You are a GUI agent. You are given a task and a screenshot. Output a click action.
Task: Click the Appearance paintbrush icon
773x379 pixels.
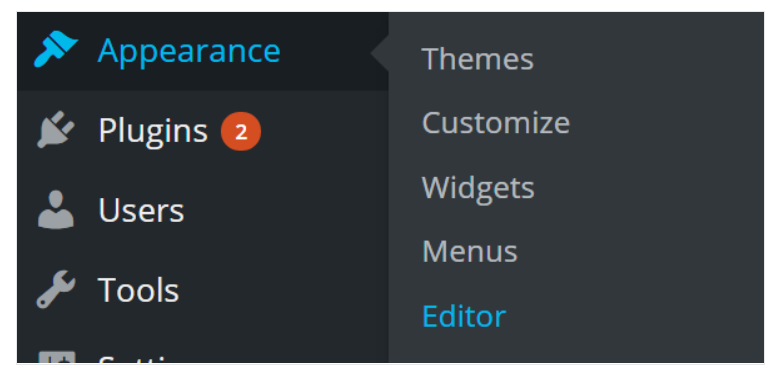[55, 48]
